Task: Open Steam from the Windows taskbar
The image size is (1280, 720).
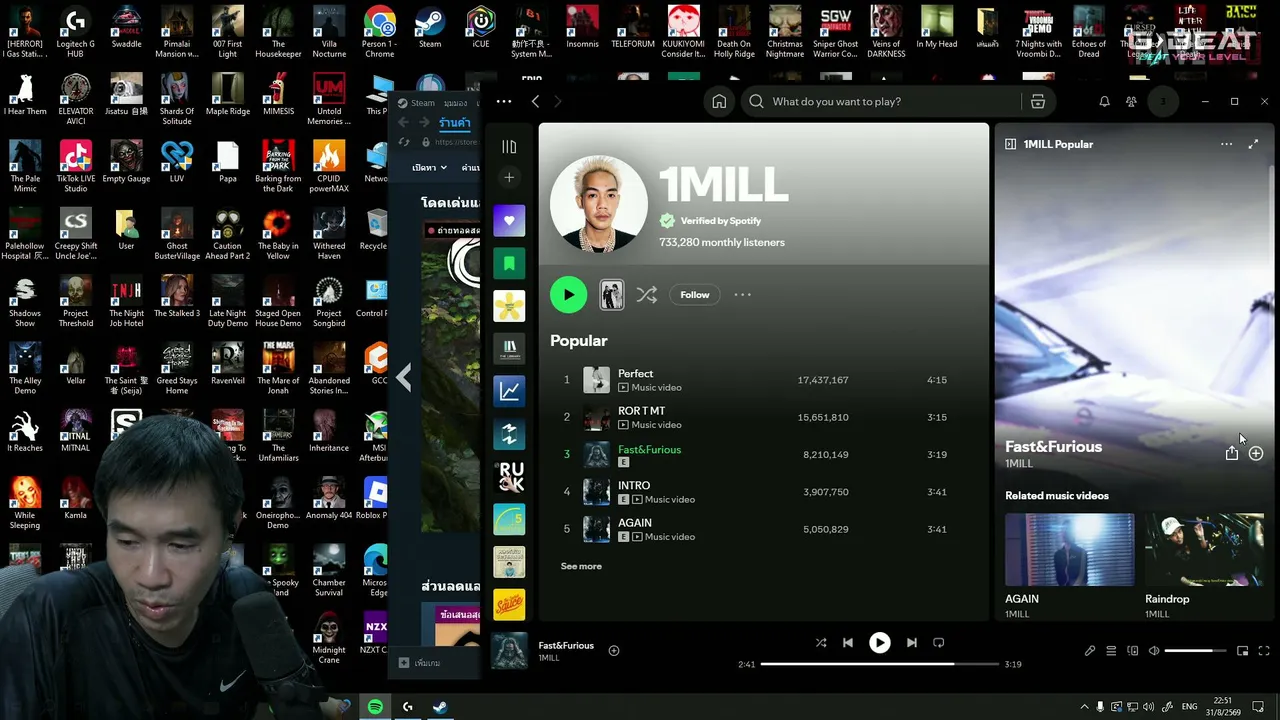Action: (x=439, y=707)
